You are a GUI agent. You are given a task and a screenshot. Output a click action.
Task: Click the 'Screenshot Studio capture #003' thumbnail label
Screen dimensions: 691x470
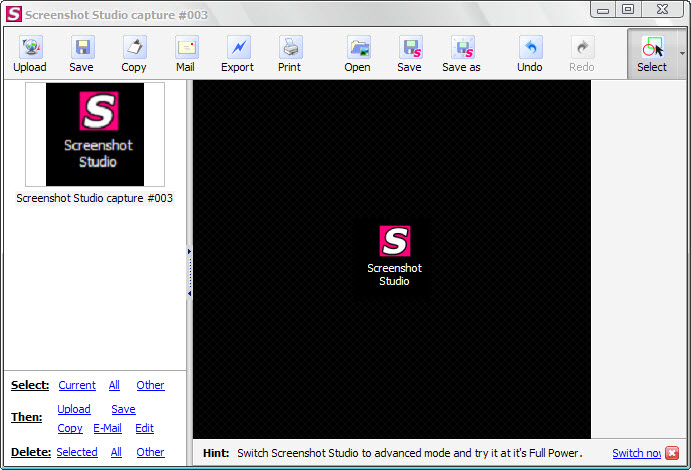click(x=94, y=198)
